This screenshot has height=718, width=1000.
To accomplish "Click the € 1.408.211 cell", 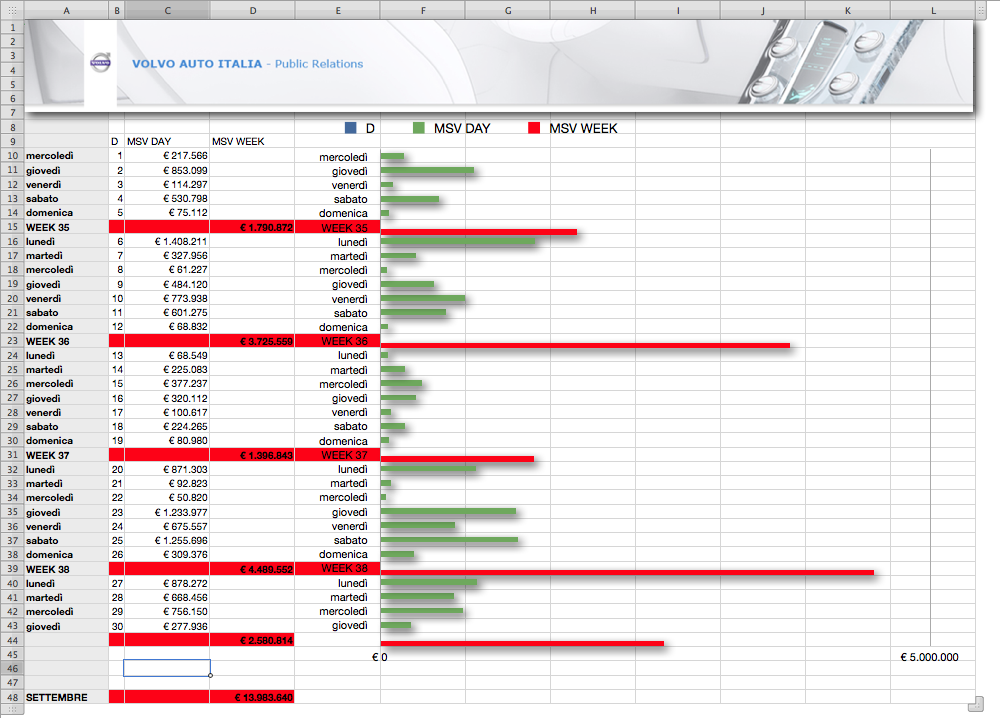I will coord(167,242).
